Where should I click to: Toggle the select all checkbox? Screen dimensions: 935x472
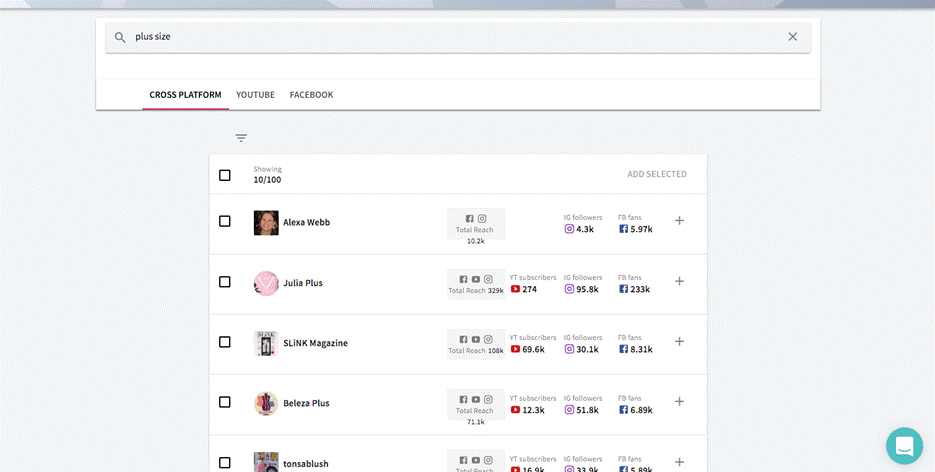pos(225,175)
